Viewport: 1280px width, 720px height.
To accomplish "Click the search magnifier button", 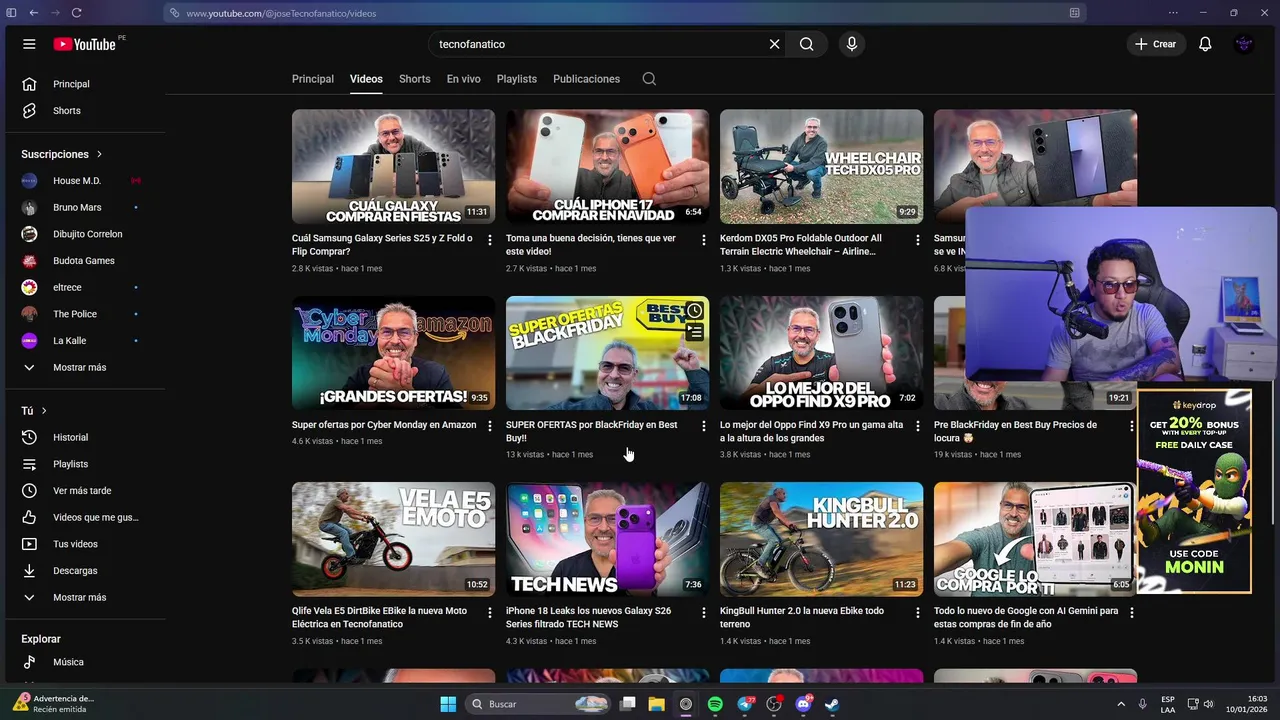I will (x=806, y=44).
